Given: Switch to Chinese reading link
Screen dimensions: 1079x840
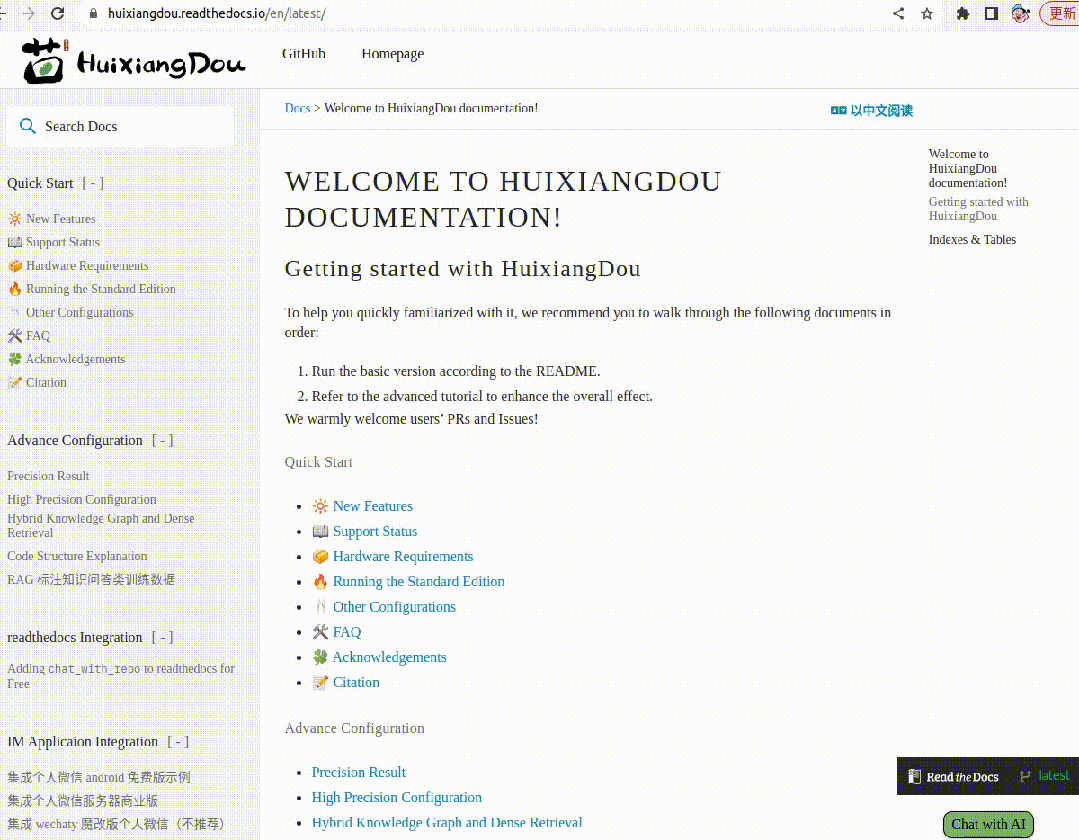Looking at the screenshot, I should [x=872, y=110].
